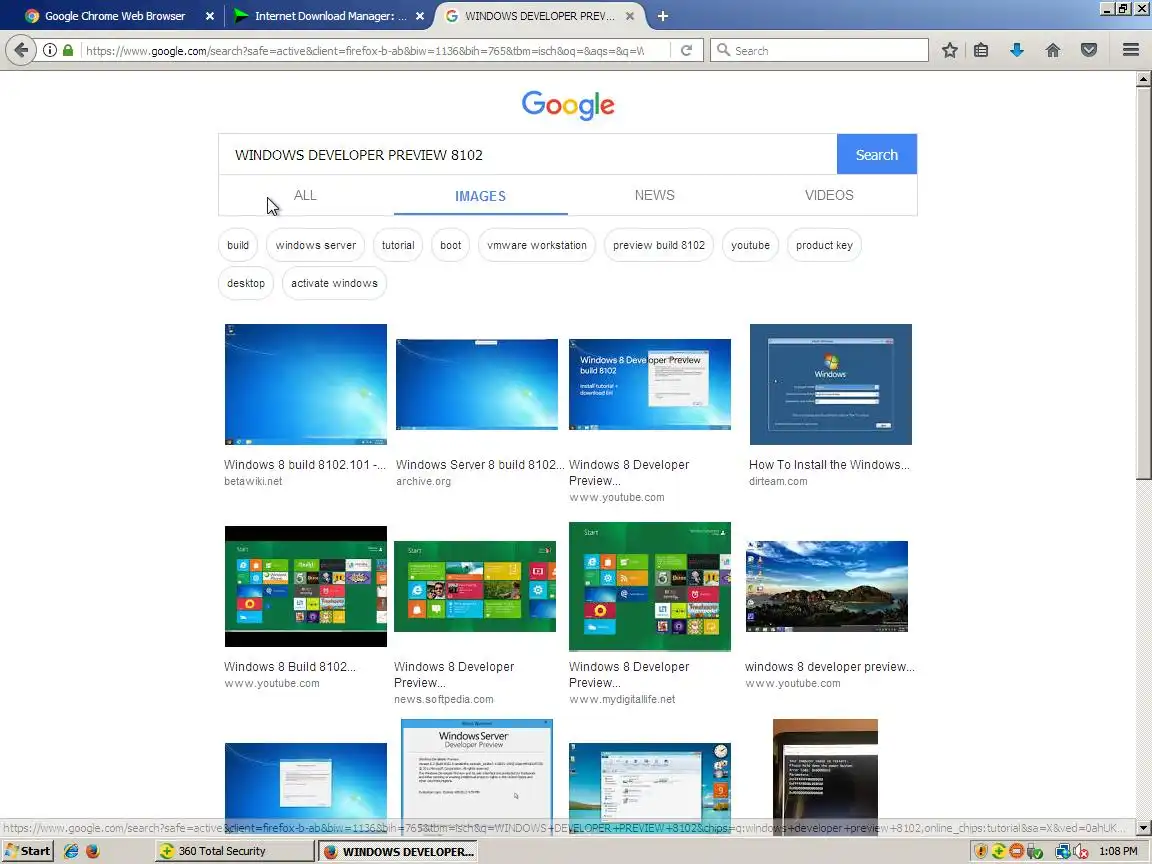Image resolution: width=1152 pixels, height=864 pixels.
Task: Open a new tab with plus button
Action: point(662,16)
